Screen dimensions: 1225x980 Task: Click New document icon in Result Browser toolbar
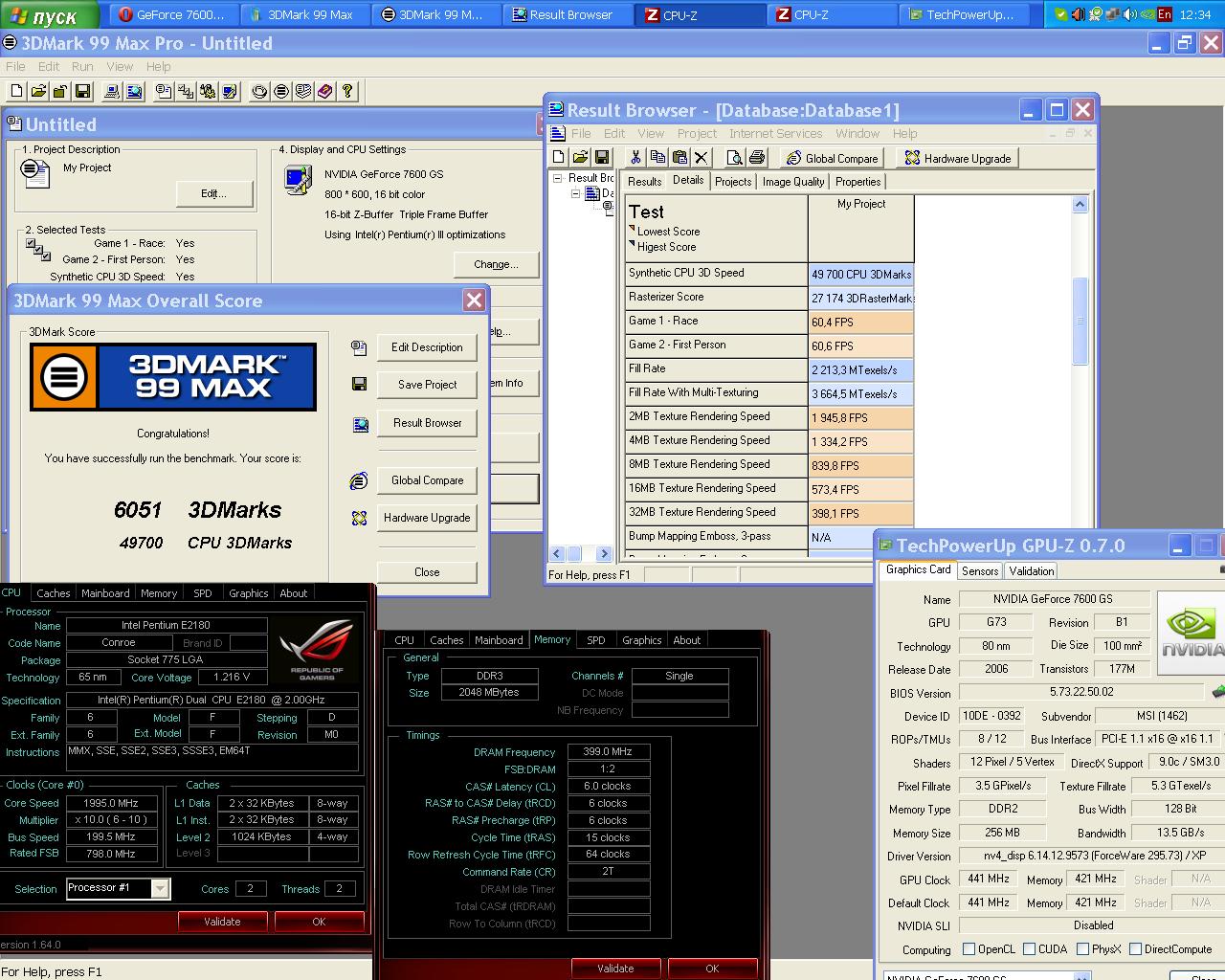(x=559, y=158)
